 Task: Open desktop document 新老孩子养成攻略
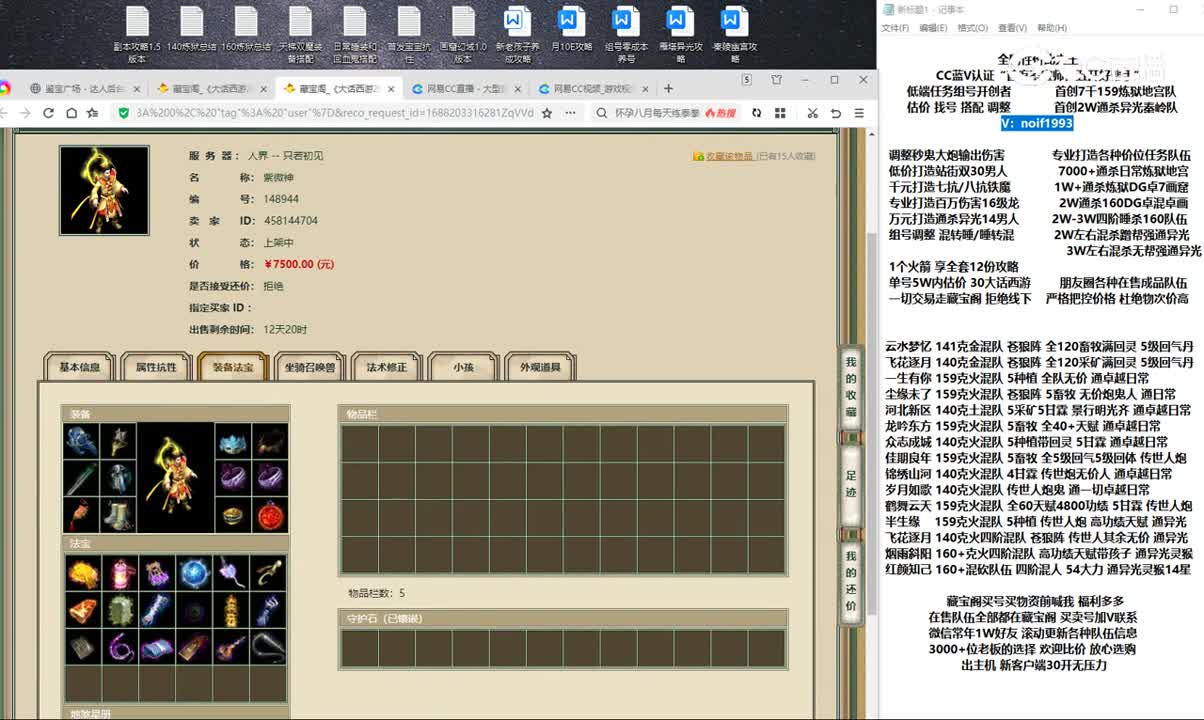(x=517, y=35)
